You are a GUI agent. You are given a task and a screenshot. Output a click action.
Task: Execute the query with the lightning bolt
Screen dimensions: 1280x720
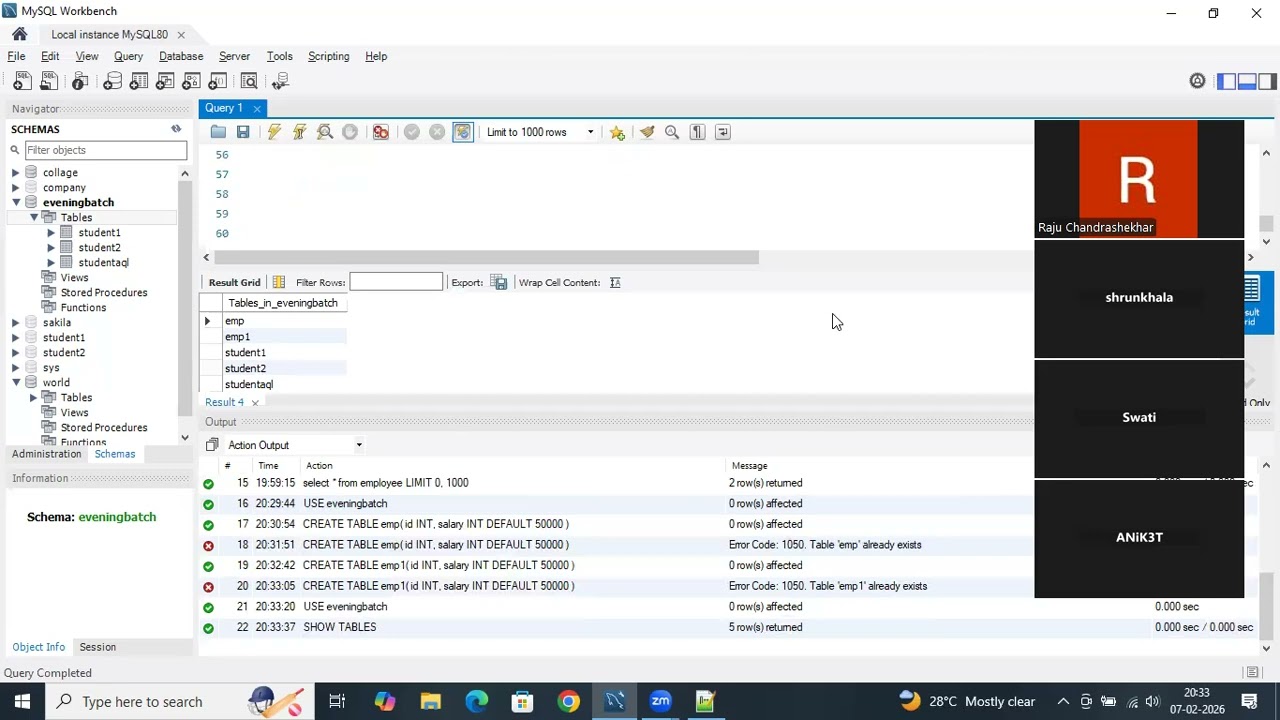coord(274,132)
